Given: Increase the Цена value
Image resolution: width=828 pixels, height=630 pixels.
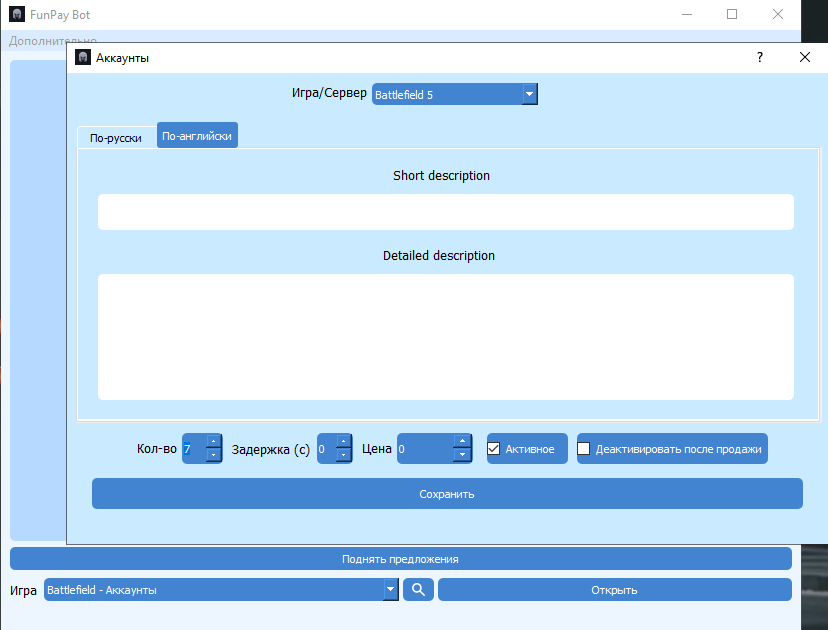Looking at the screenshot, I should click(x=462, y=441).
